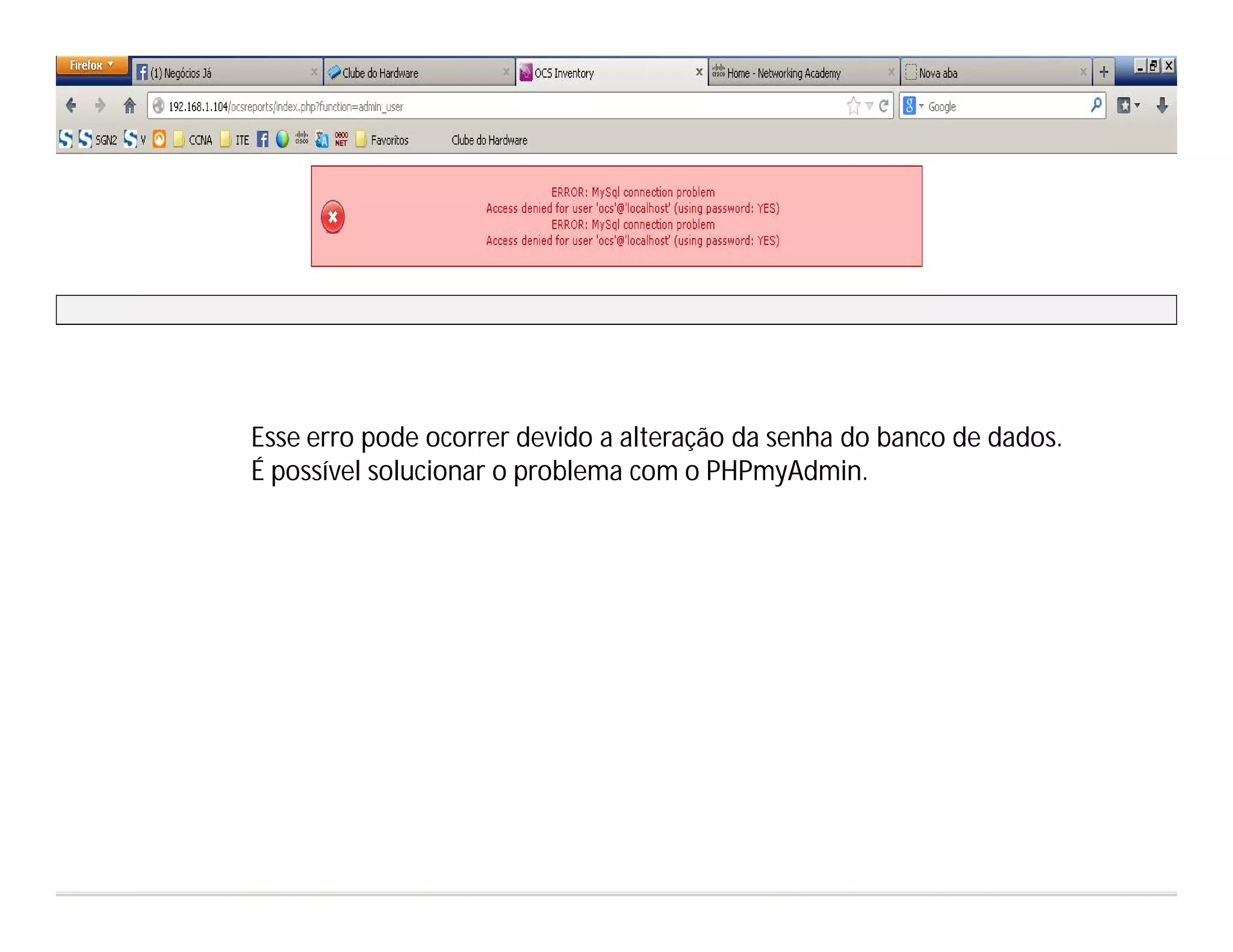Click the last 'Access denied for user' line

coord(633,240)
